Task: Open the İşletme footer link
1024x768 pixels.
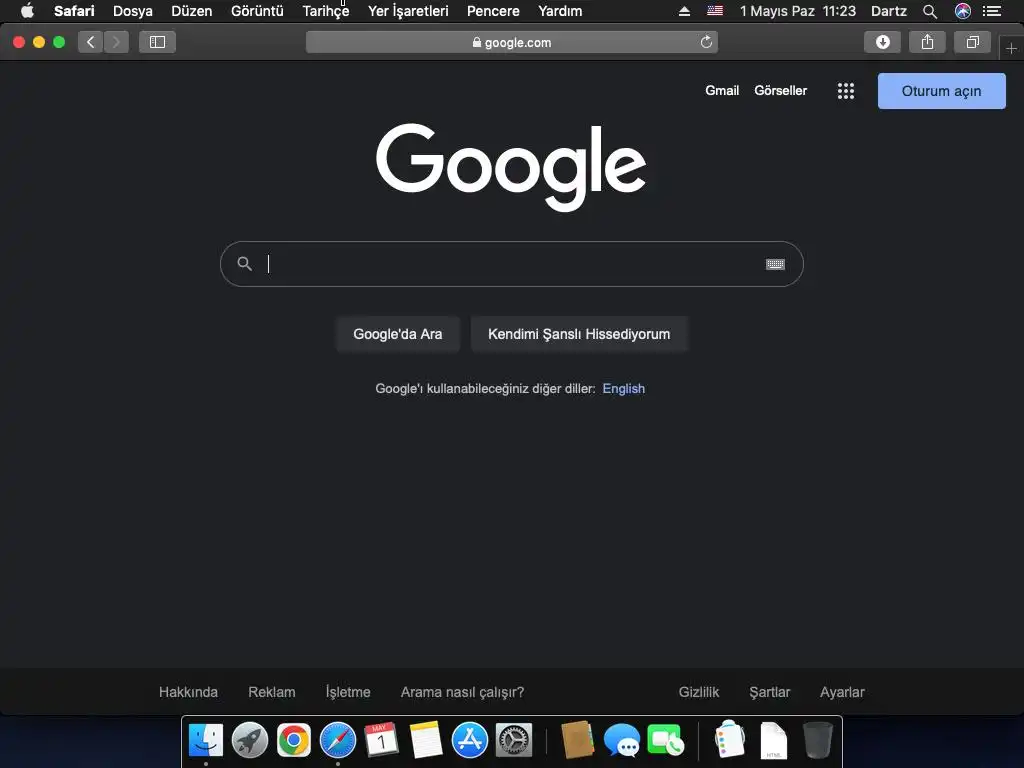Action: coord(347,692)
